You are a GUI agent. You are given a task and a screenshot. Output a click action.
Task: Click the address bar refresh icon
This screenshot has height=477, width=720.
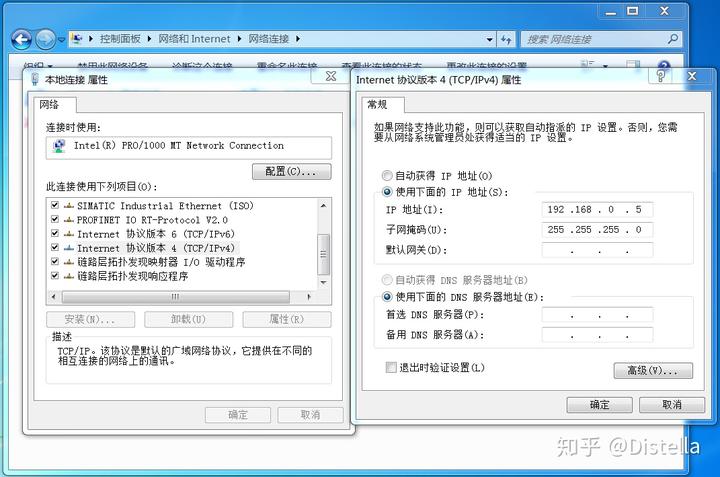coord(506,39)
